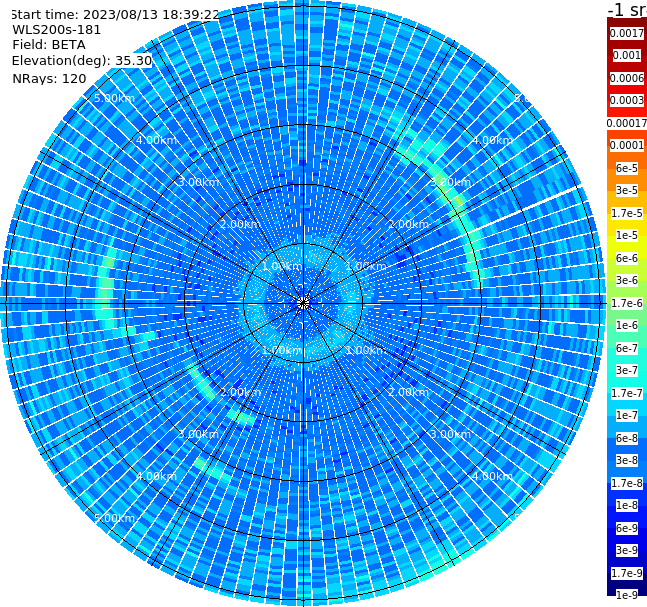647x607 pixels.
Task: Click the 1.7e-8 colorbar label
Action: point(627,483)
